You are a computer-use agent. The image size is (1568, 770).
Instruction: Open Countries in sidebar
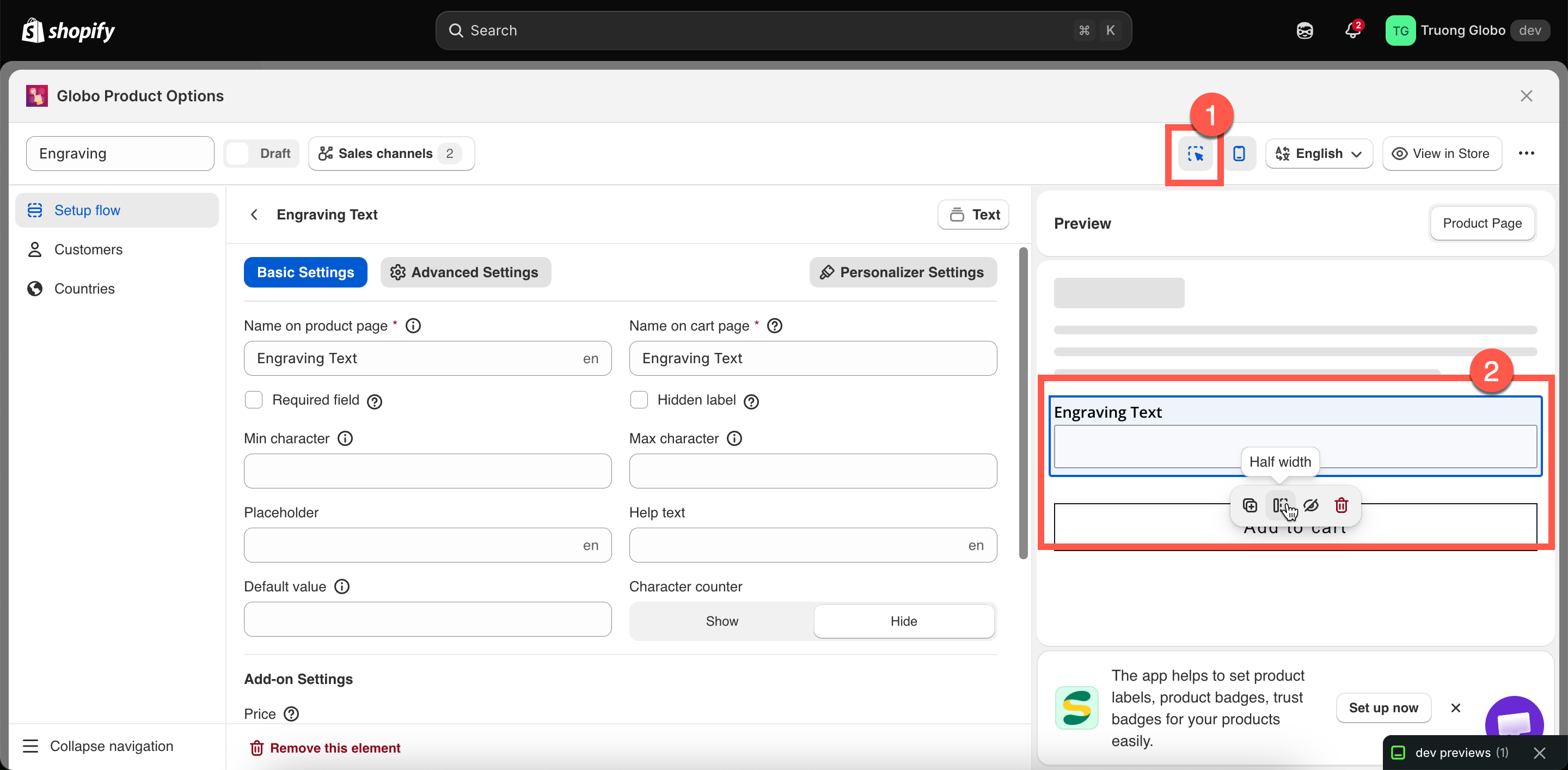117,289
